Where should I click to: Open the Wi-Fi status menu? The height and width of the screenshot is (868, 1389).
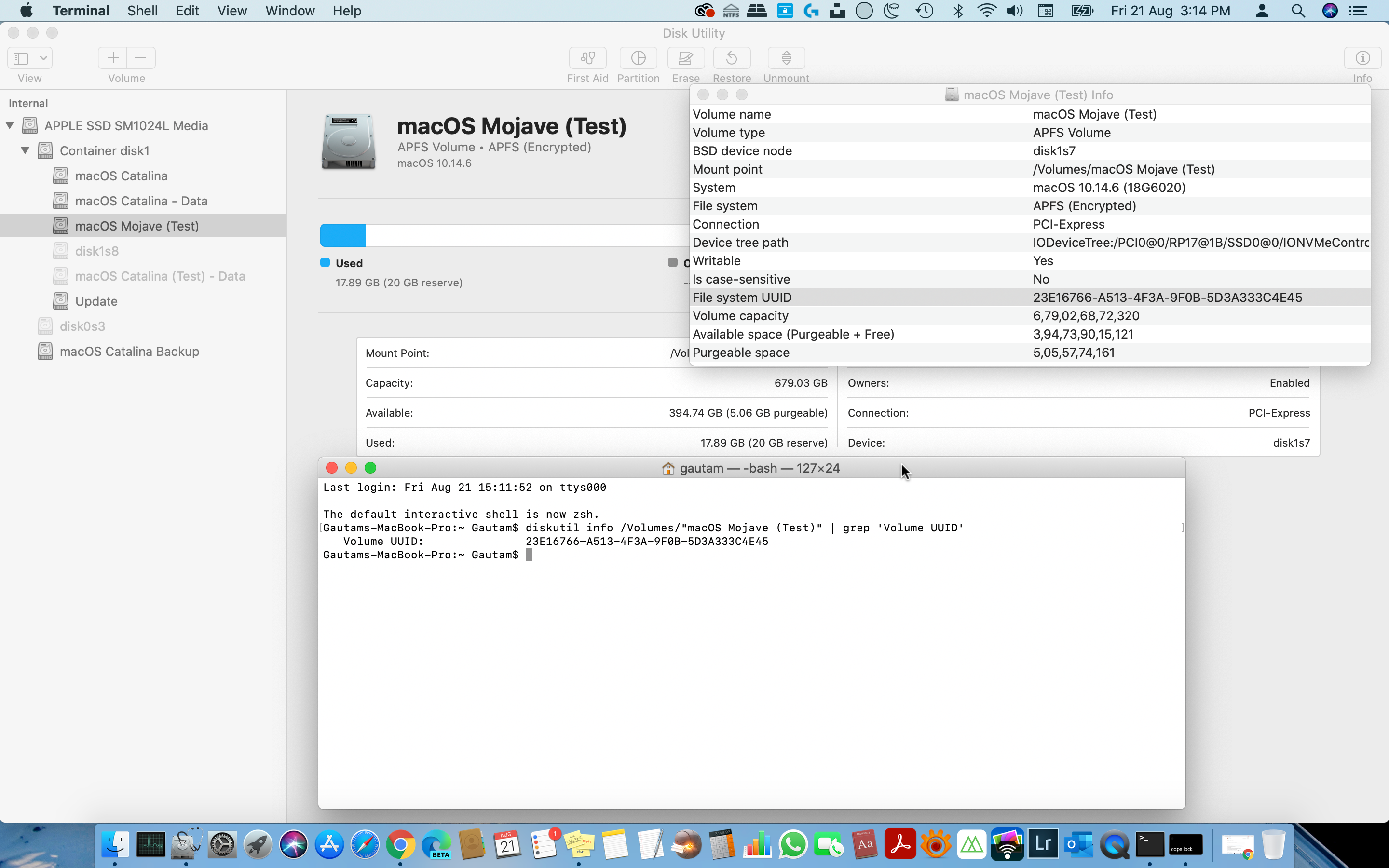point(986,10)
